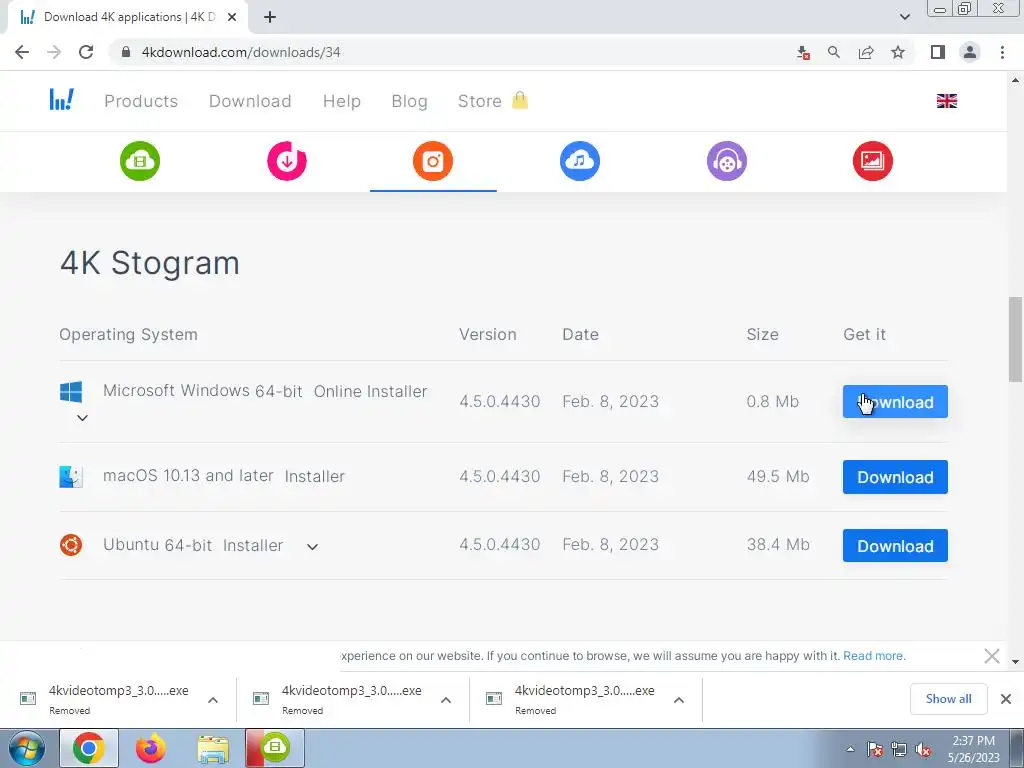Open options for second 4kvideotomp3 download
This screenshot has width=1024, height=768.
(x=446, y=700)
